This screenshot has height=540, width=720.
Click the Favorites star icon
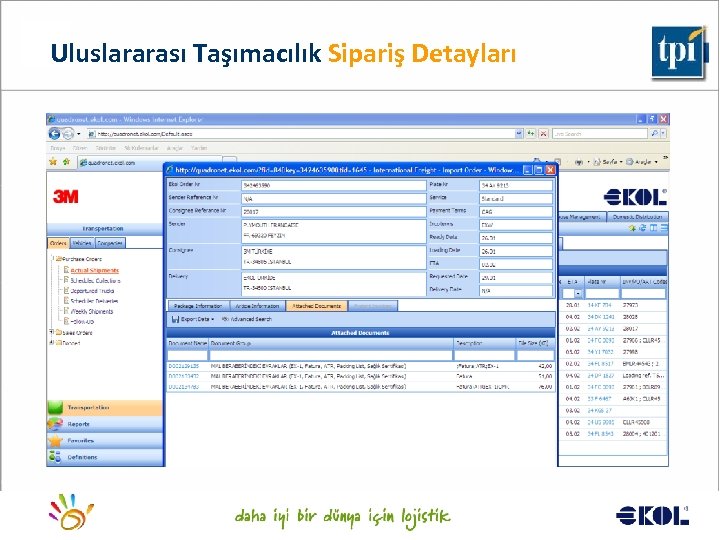(53, 162)
